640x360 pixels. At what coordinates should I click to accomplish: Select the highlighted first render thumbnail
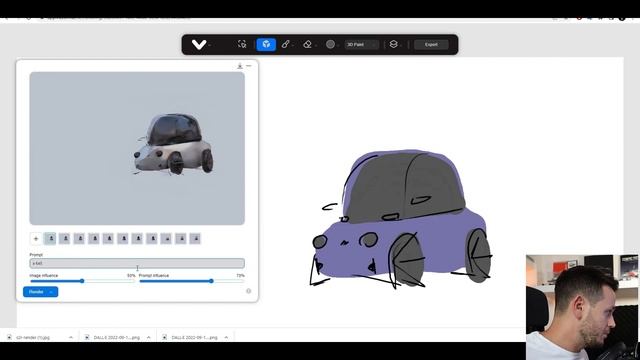point(50,239)
